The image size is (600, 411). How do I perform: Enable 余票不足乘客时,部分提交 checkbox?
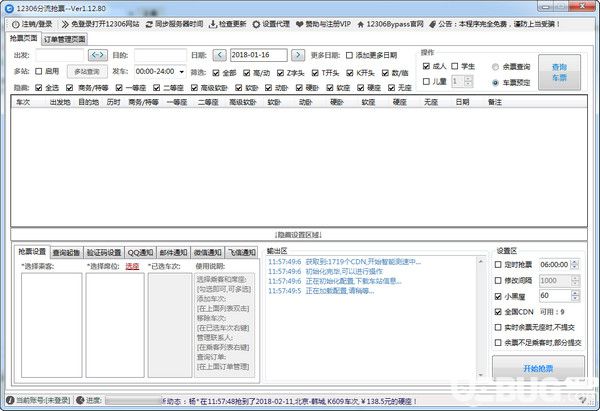click(498, 342)
